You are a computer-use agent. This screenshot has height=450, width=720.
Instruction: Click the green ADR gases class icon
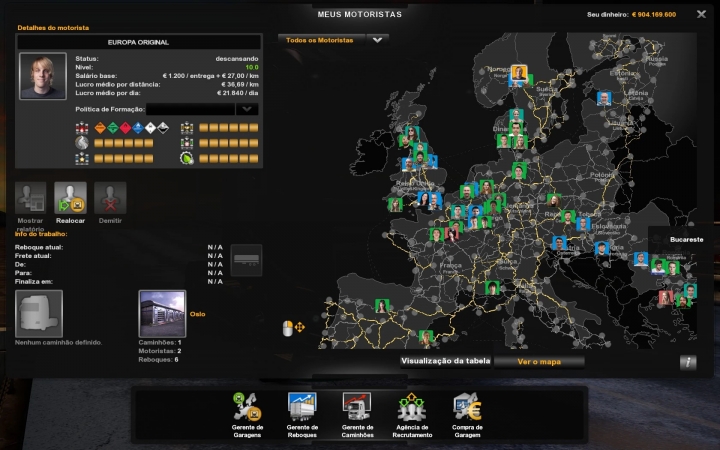[x=113, y=128]
